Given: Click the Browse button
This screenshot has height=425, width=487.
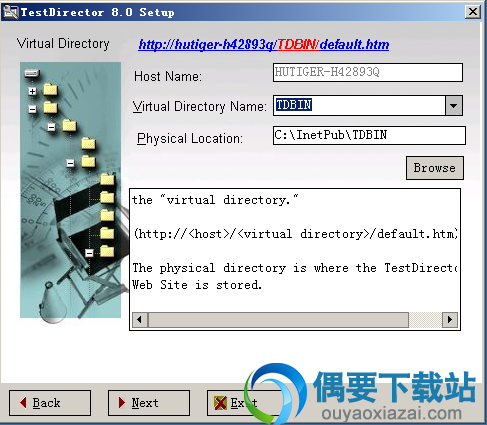Looking at the screenshot, I should (435, 168).
